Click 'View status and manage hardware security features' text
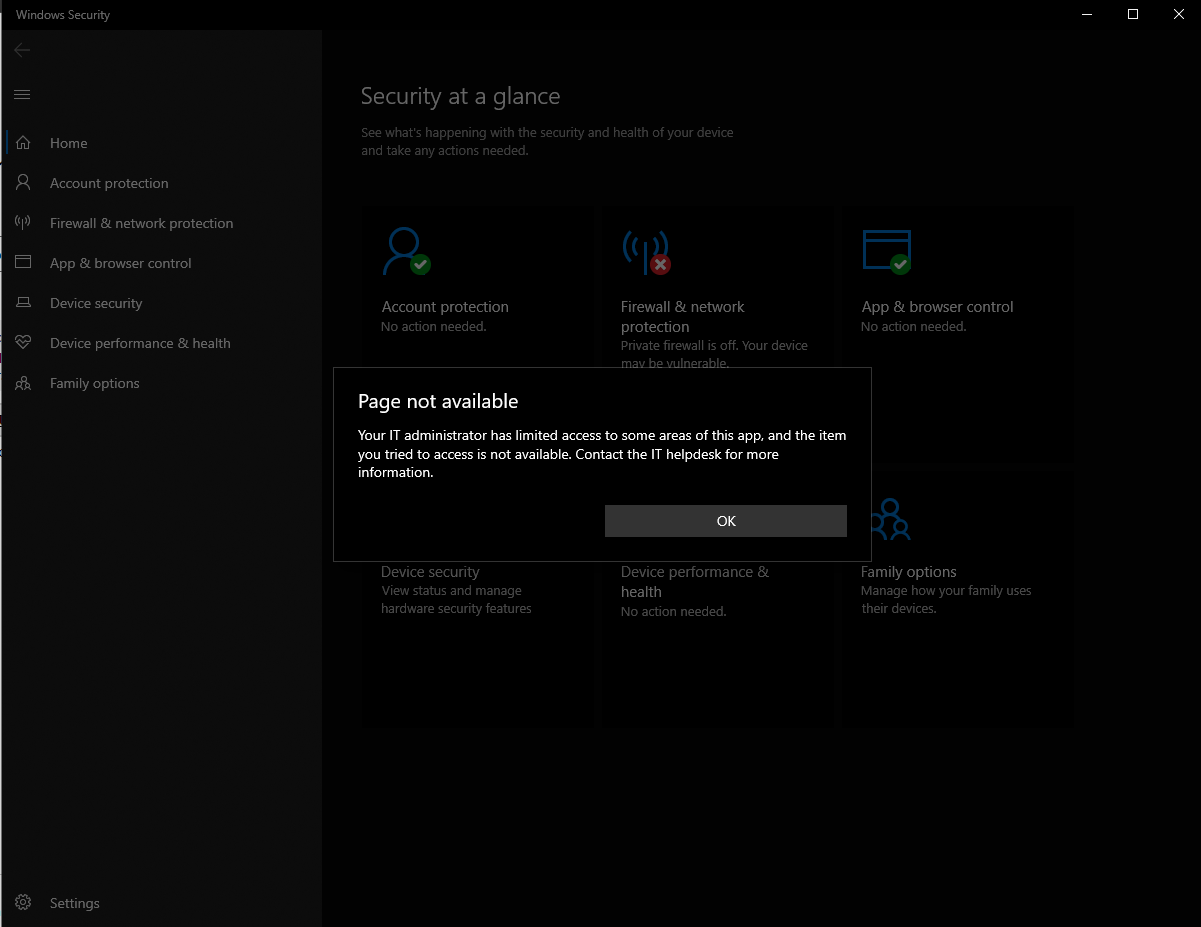1201x927 pixels. point(456,600)
